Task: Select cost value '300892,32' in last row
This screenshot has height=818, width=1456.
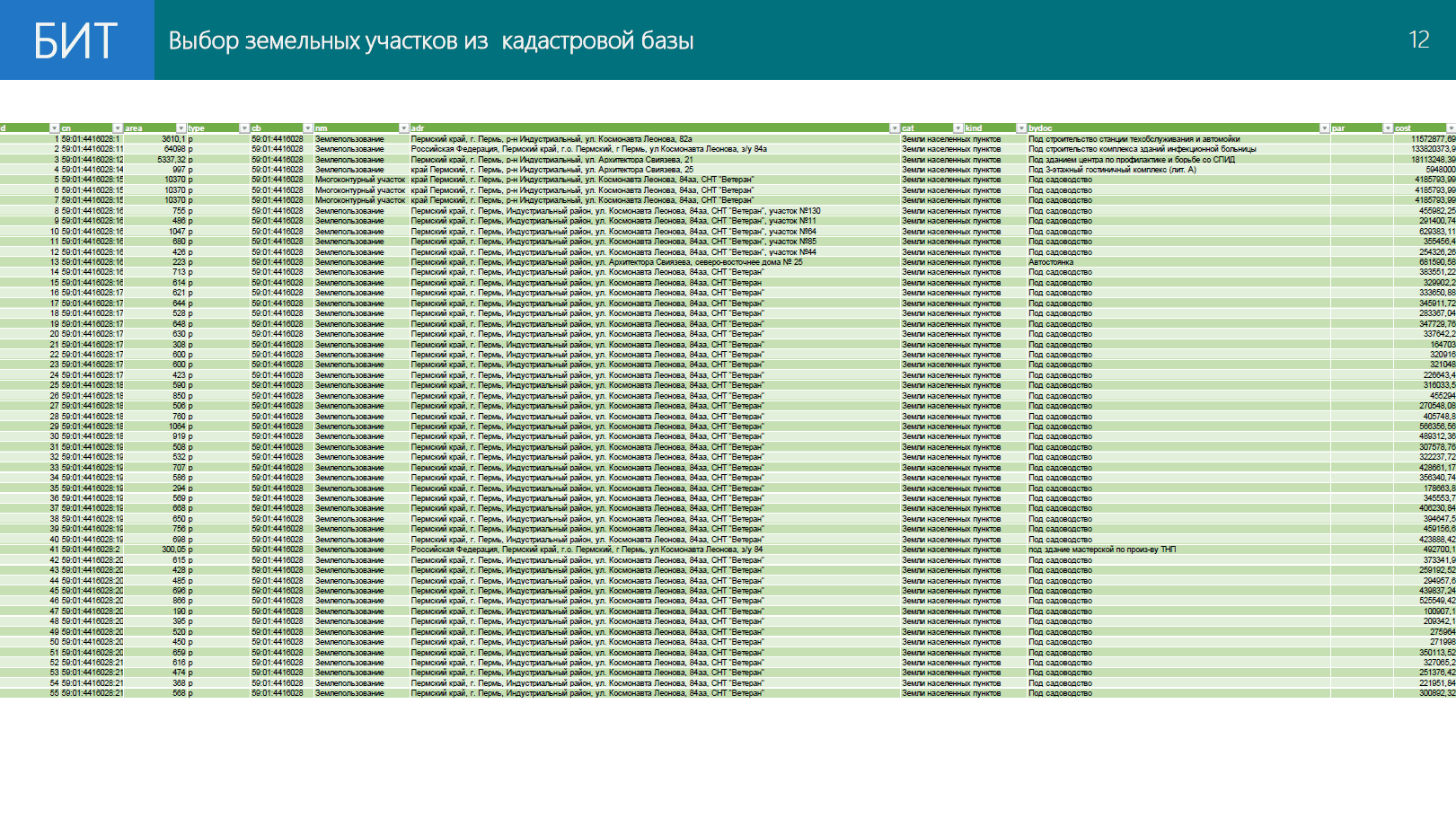Action: tap(1437, 693)
